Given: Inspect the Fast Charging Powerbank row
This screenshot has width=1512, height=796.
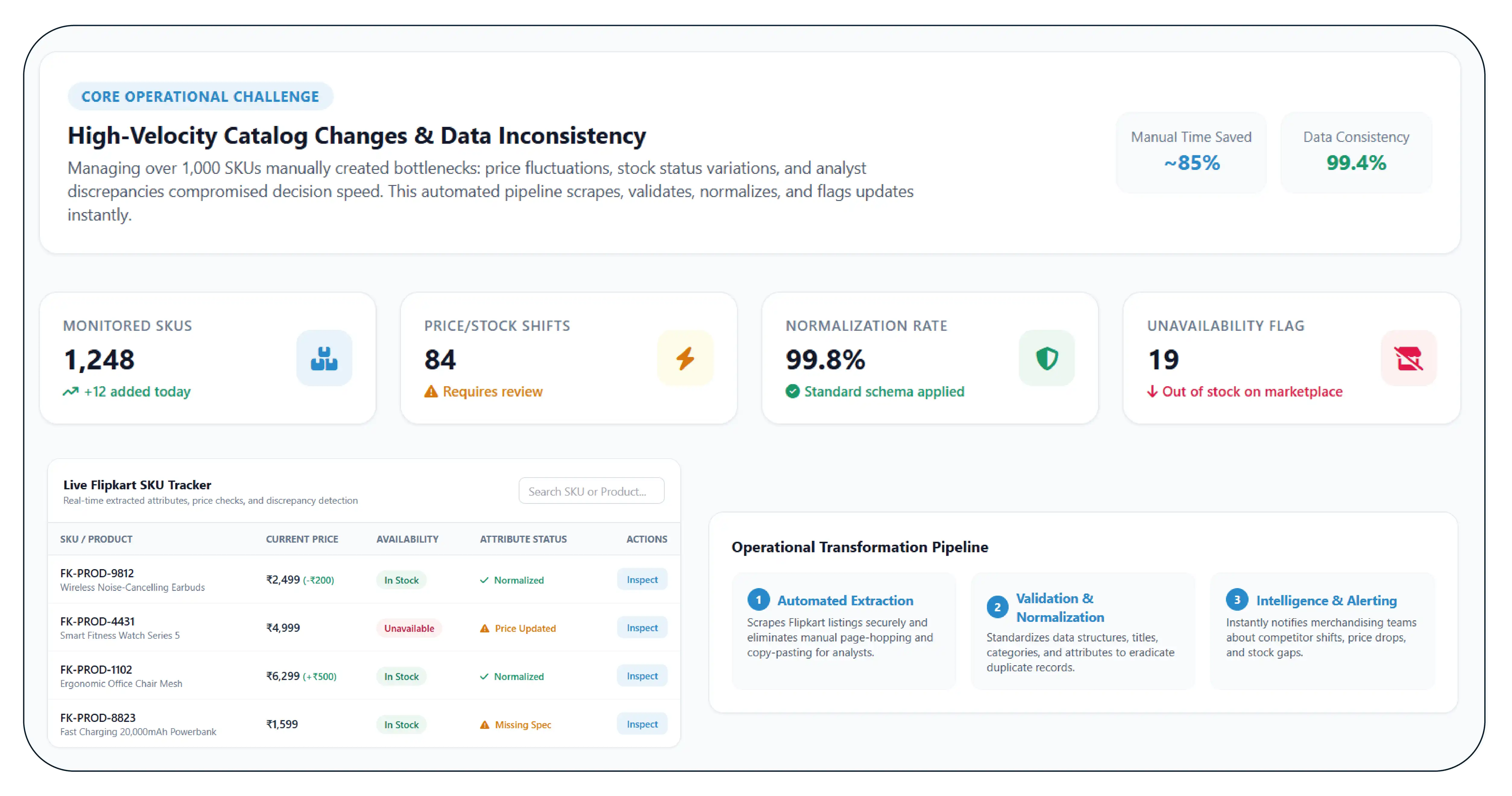Looking at the screenshot, I should tap(642, 724).
